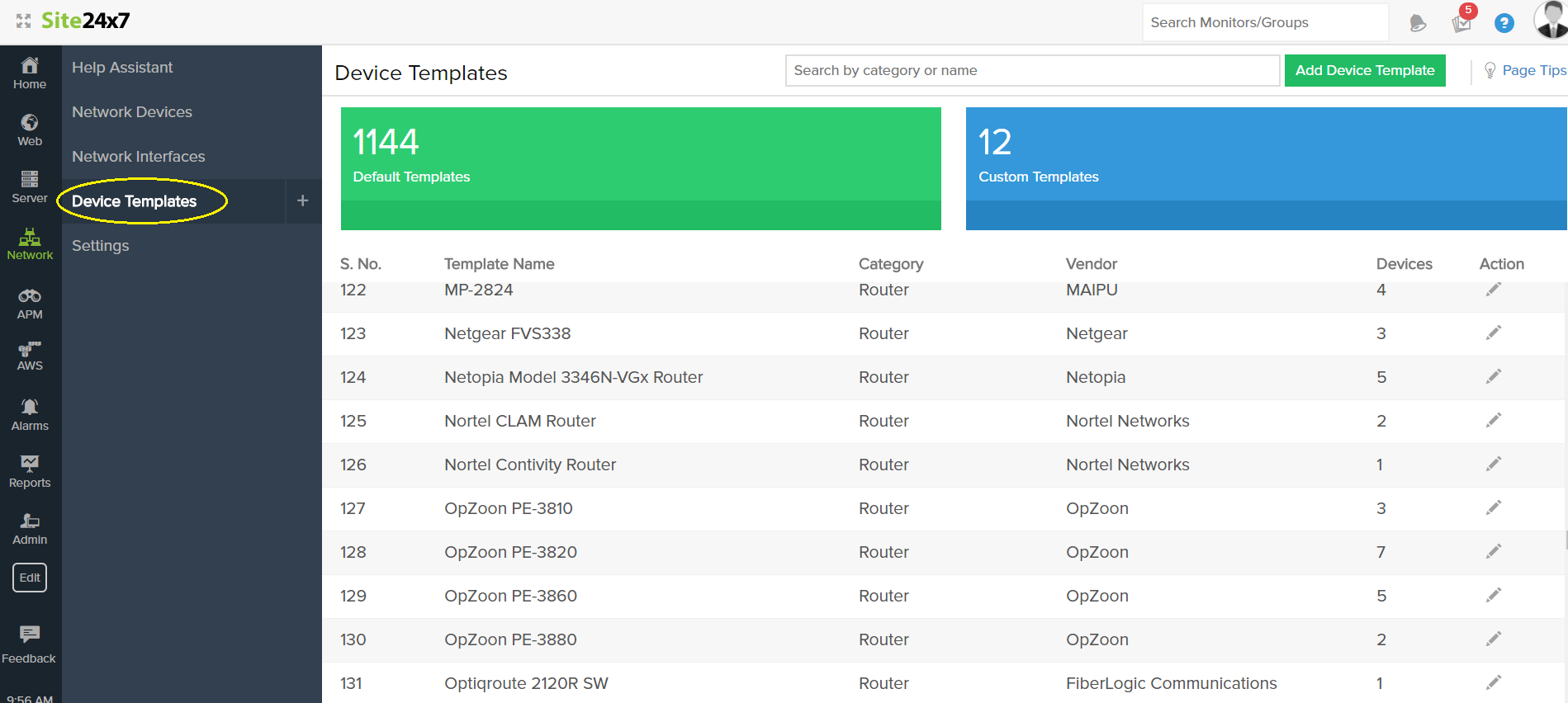Viewport: 1568px width, 703px height.
Task: Click the Add Device Template button
Action: point(1365,71)
